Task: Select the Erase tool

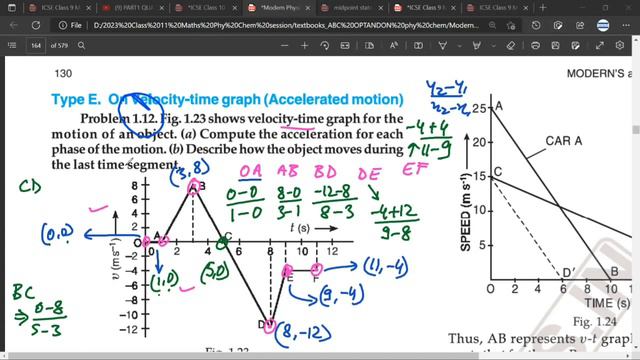Action: (x=511, y=45)
